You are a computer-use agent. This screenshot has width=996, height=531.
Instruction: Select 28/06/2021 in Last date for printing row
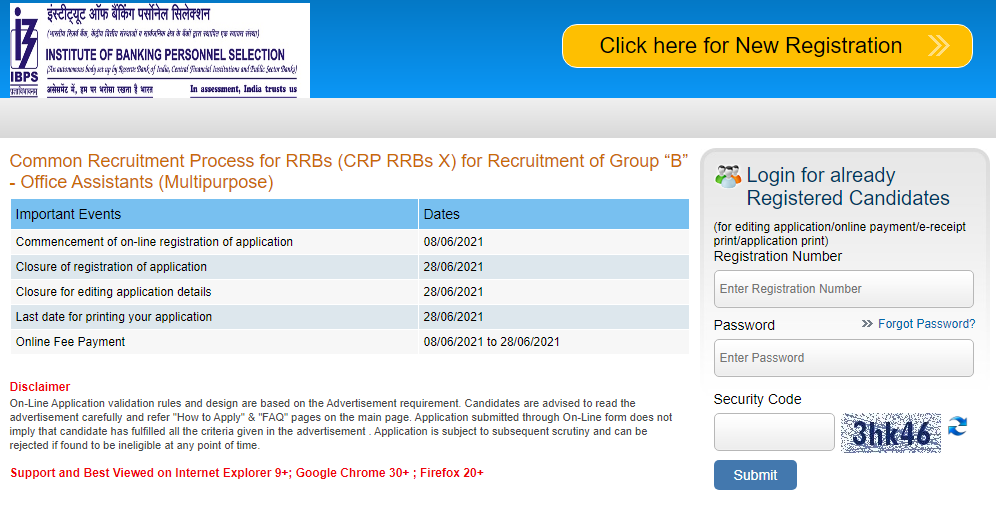pos(454,316)
